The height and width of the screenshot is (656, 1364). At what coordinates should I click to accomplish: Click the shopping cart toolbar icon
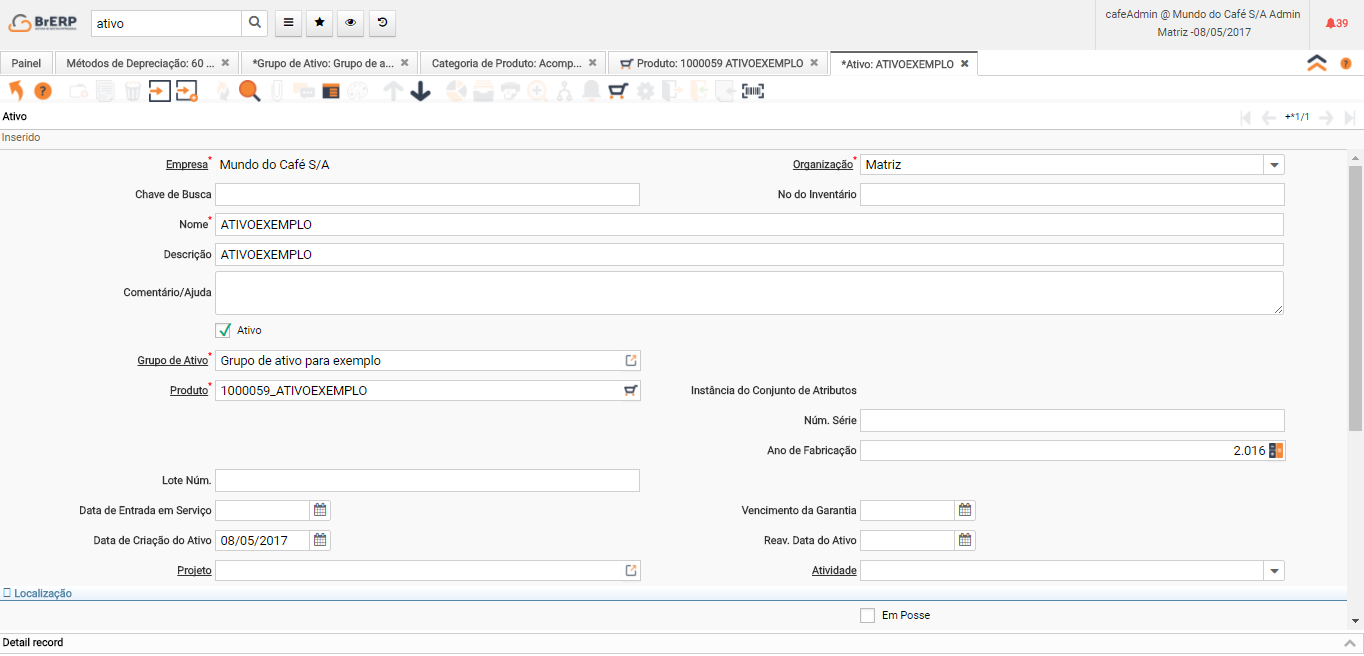618,91
